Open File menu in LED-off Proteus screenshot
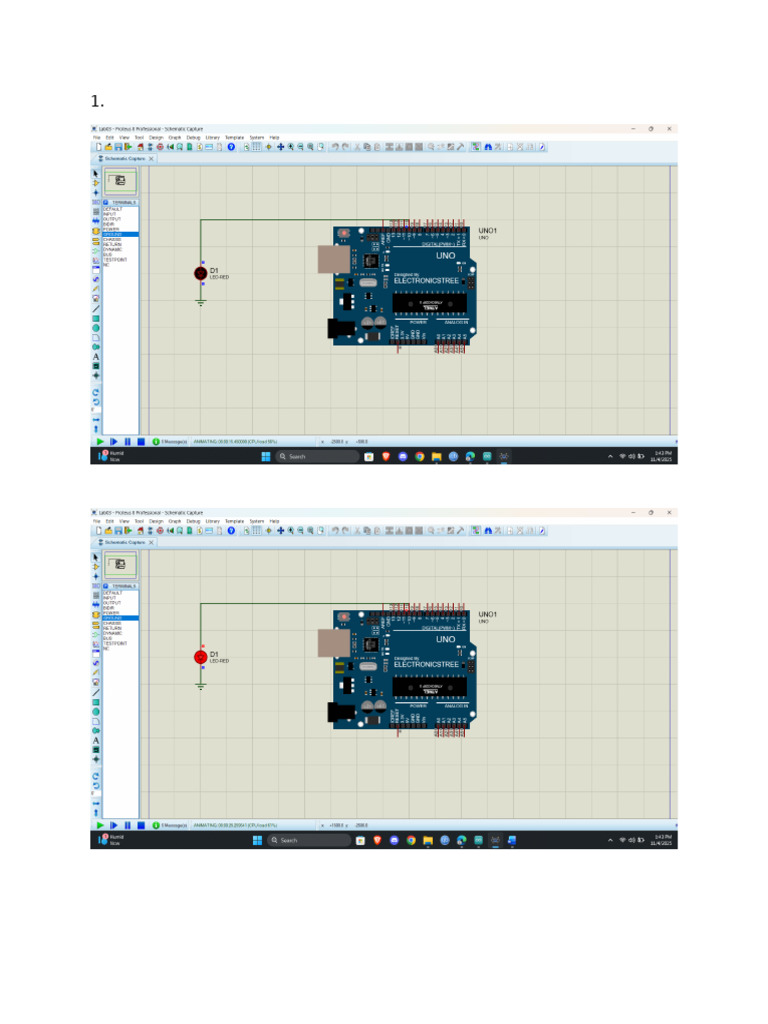768x1024 pixels. 97,137
